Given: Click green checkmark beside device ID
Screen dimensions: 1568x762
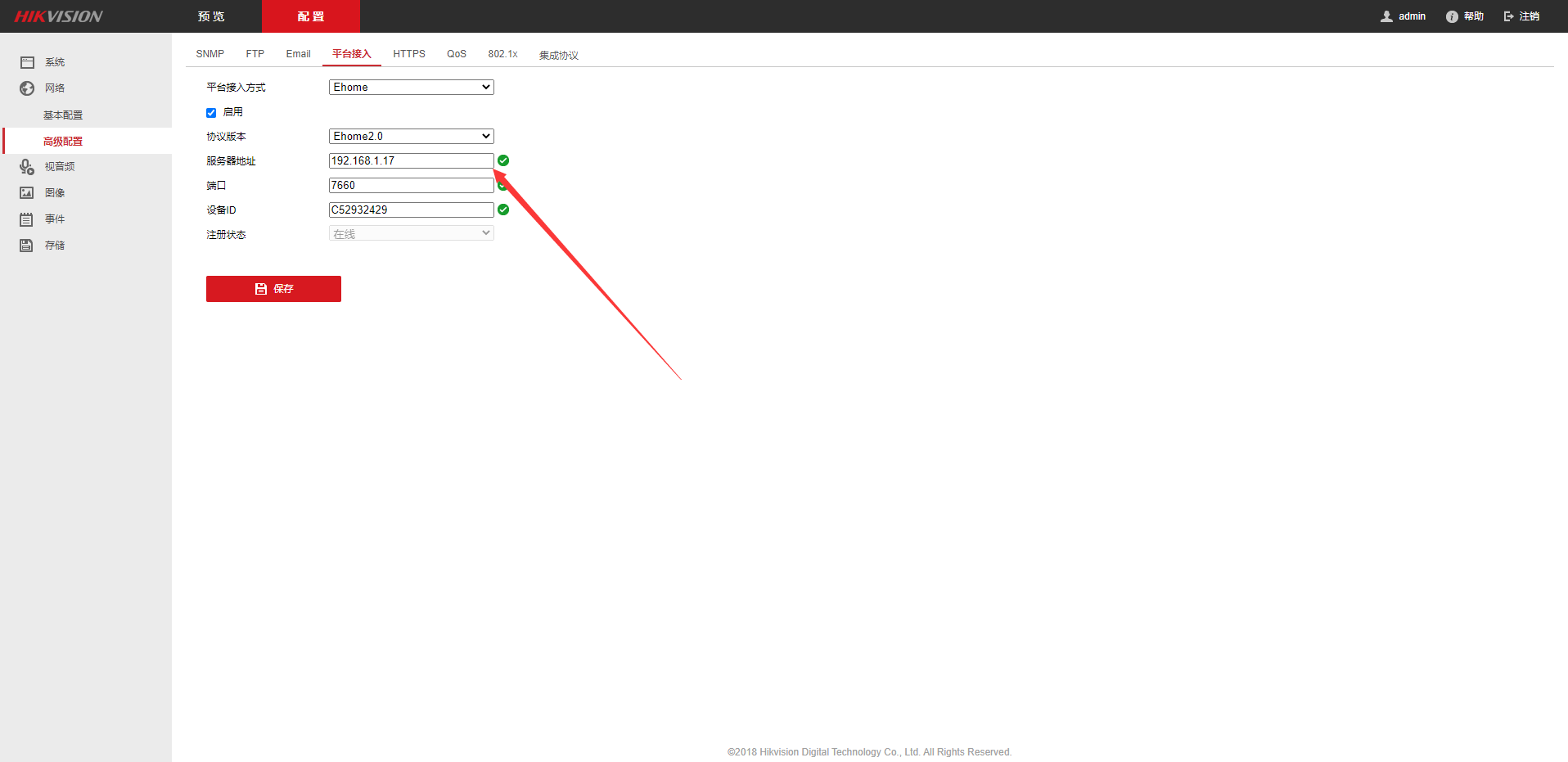Looking at the screenshot, I should pos(503,210).
